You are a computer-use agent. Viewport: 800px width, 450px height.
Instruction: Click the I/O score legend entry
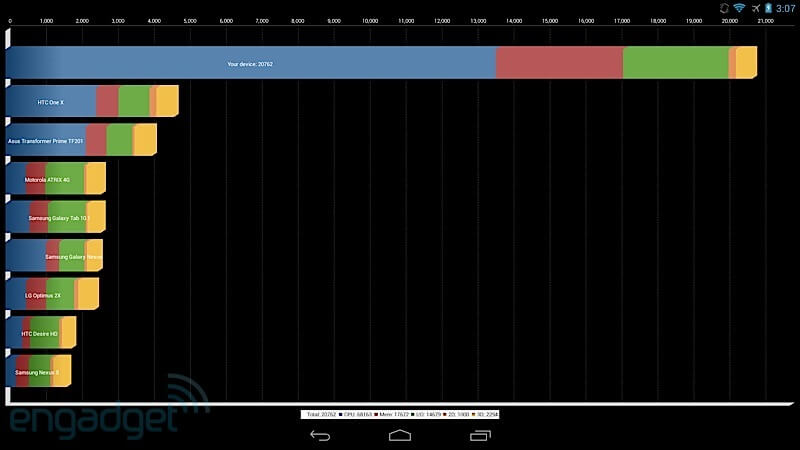coord(426,414)
